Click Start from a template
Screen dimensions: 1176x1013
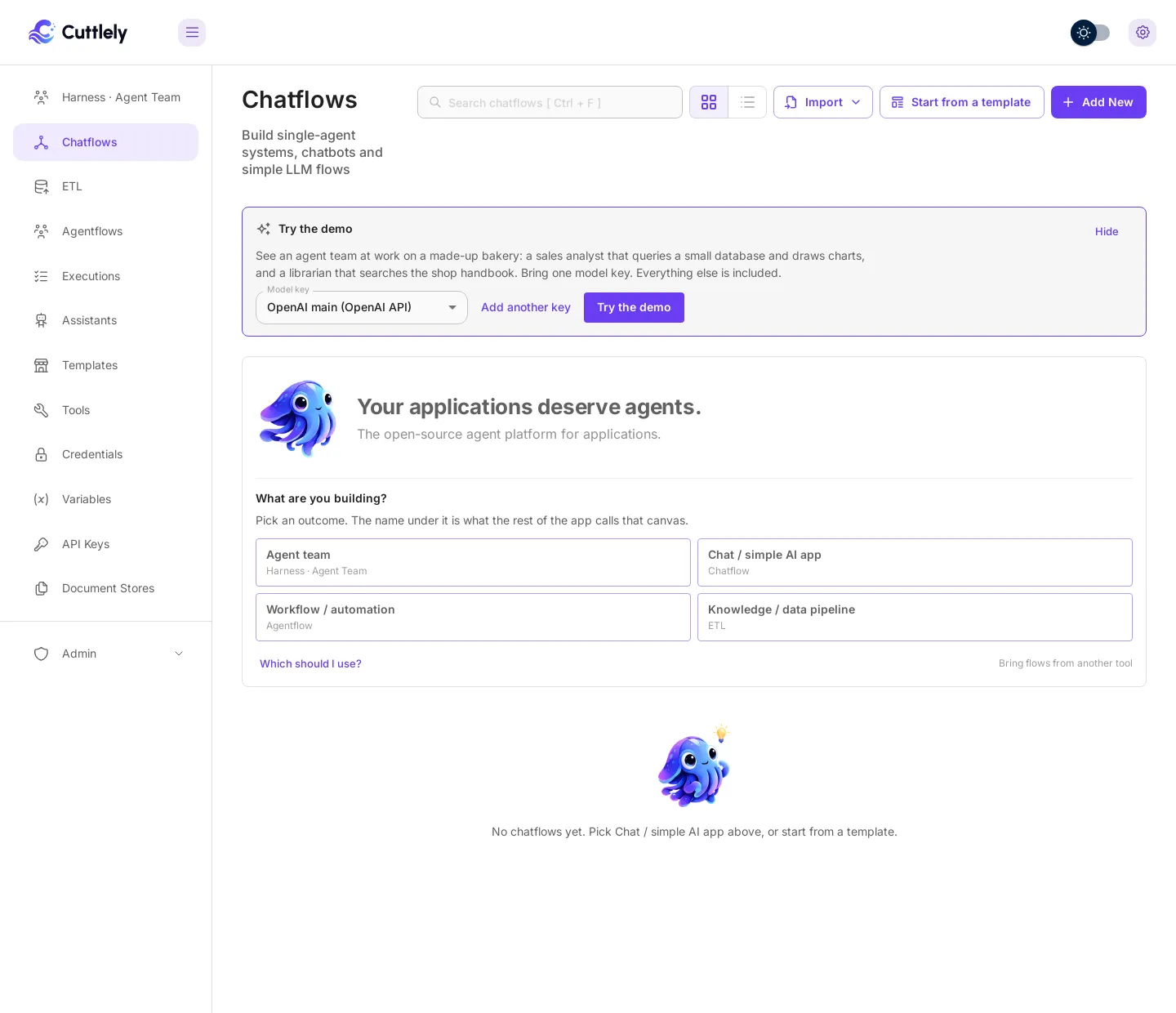(962, 102)
